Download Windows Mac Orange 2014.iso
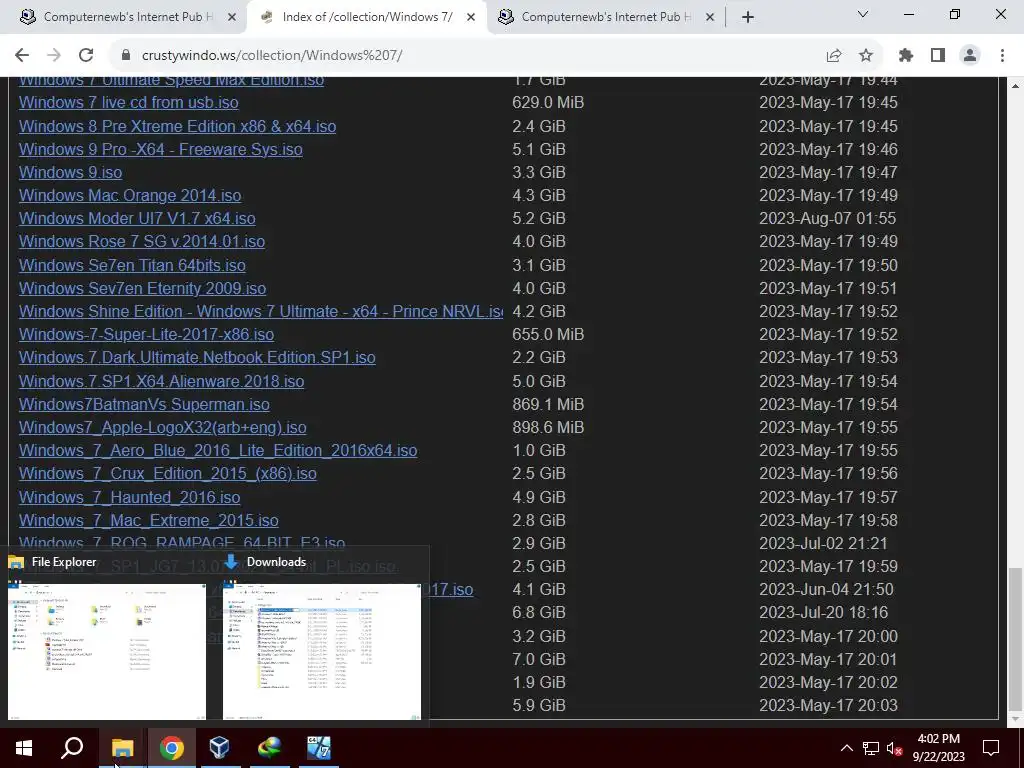Viewport: 1024px width, 768px height. coord(130,195)
